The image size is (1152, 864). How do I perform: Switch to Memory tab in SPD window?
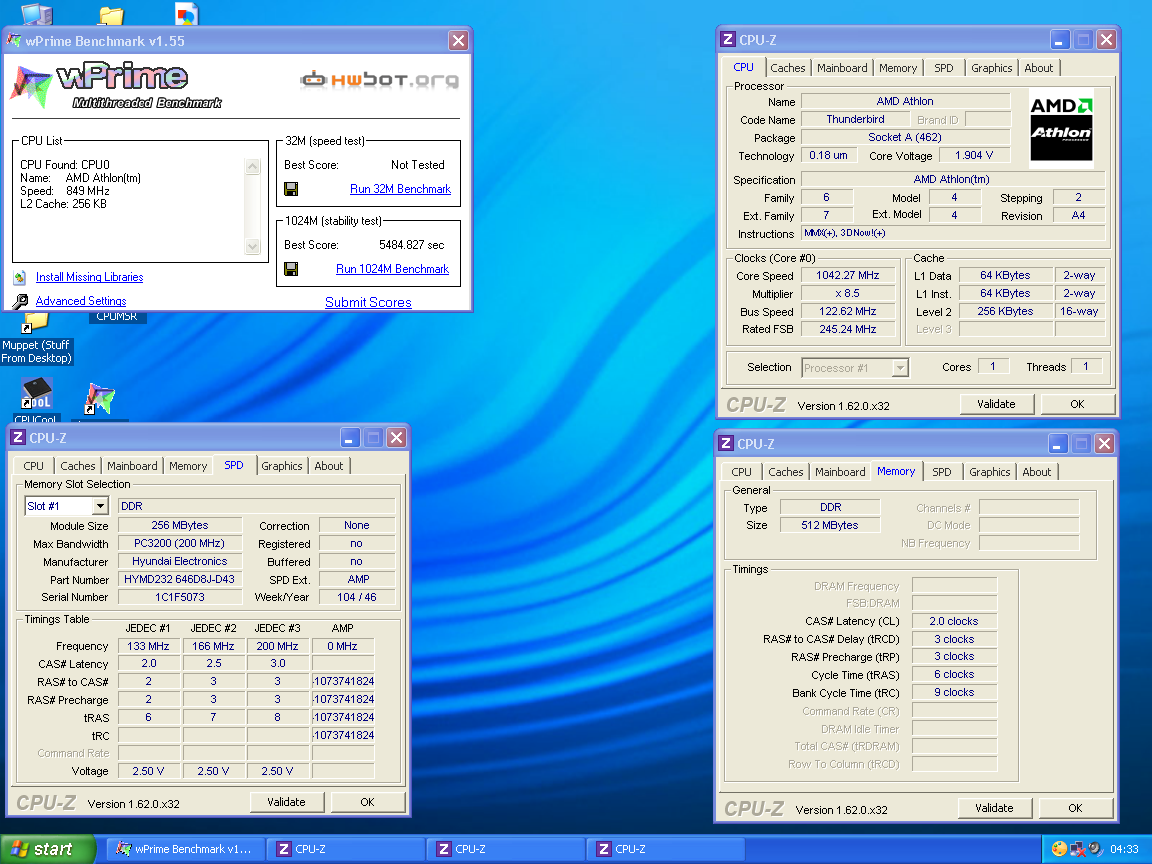(188, 466)
